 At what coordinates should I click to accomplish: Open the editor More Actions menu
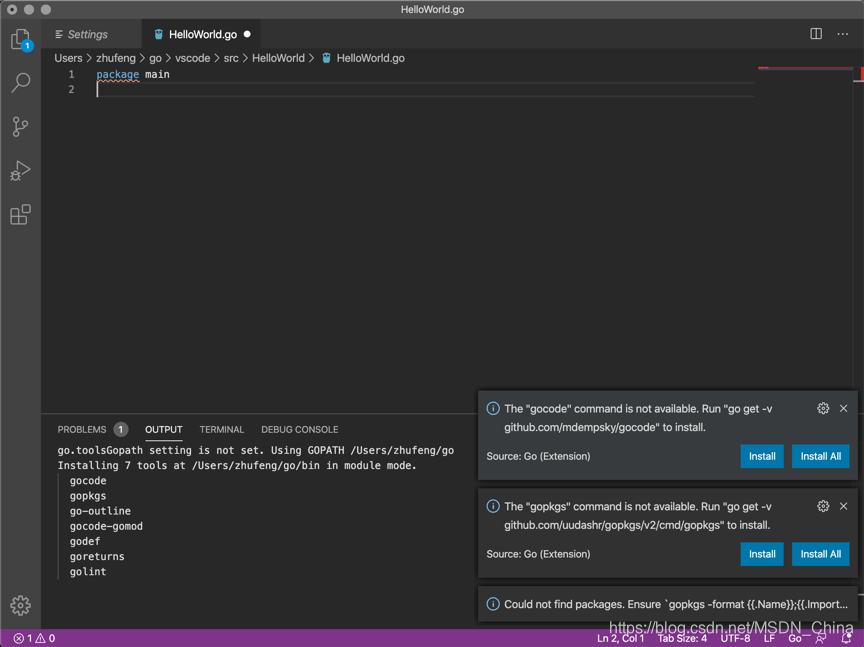843,34
